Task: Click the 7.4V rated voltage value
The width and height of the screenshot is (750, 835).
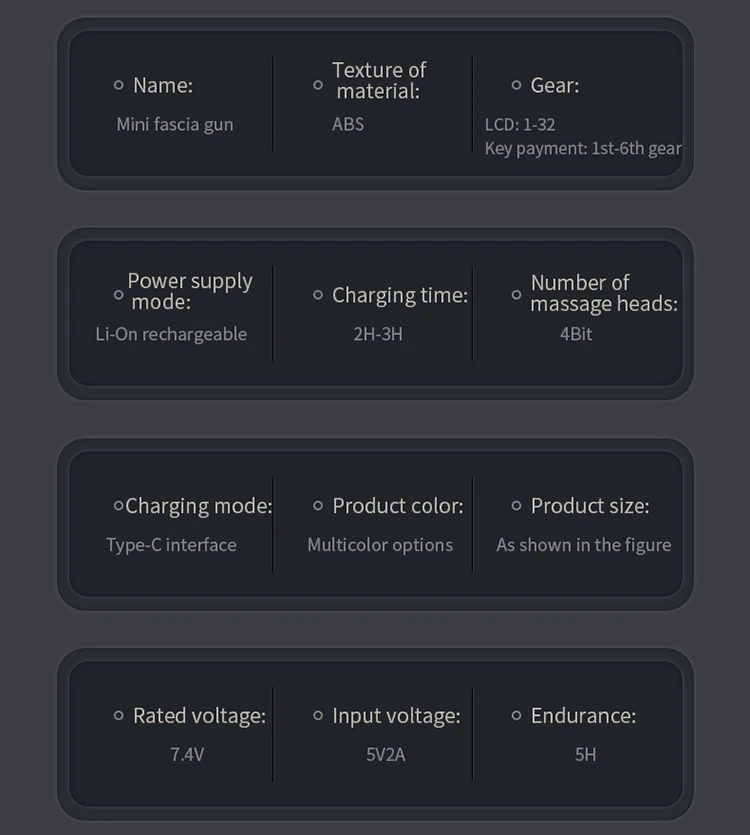Action: click(187, 755)
